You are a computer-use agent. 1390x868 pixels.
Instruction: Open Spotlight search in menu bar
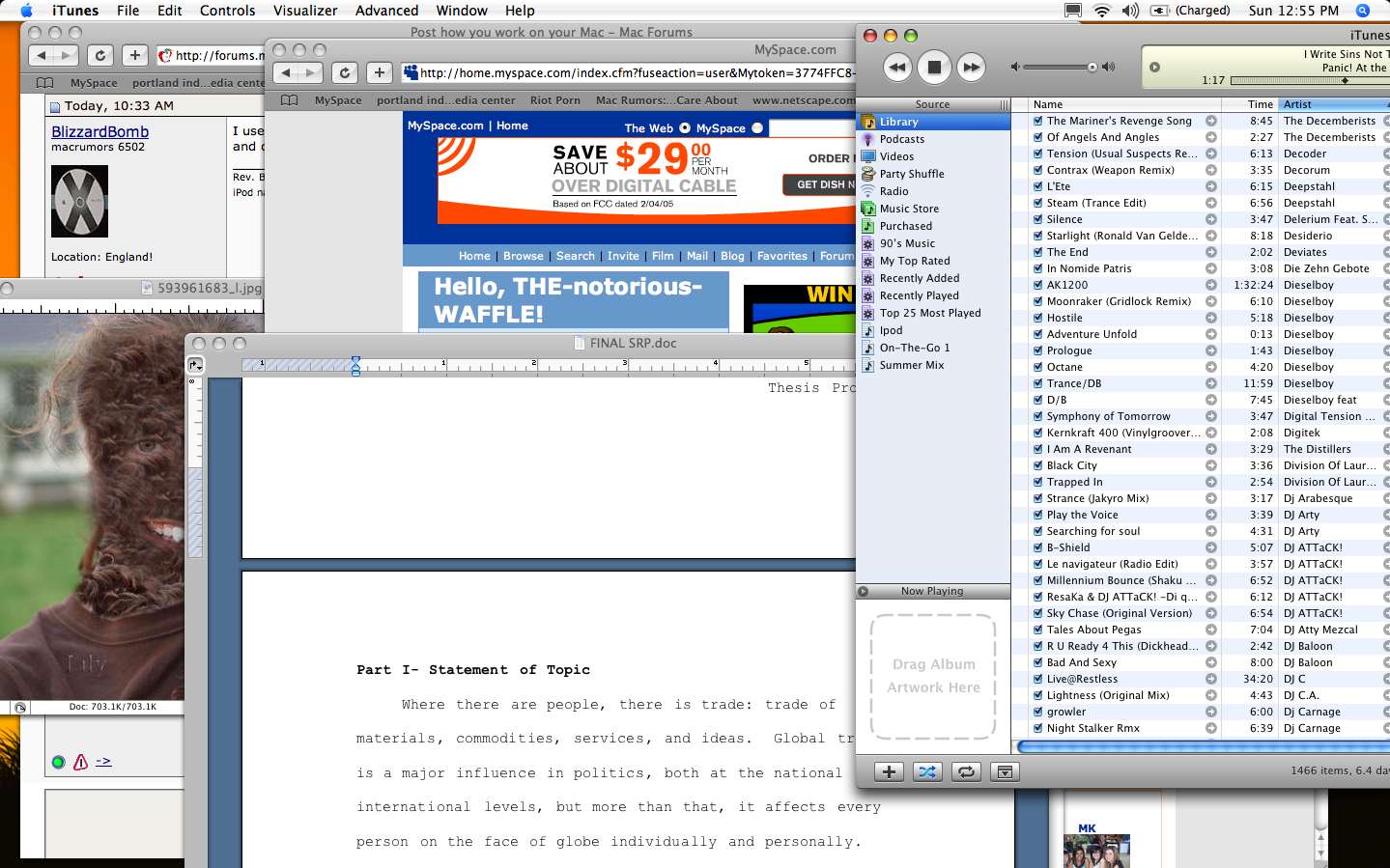1363,11
